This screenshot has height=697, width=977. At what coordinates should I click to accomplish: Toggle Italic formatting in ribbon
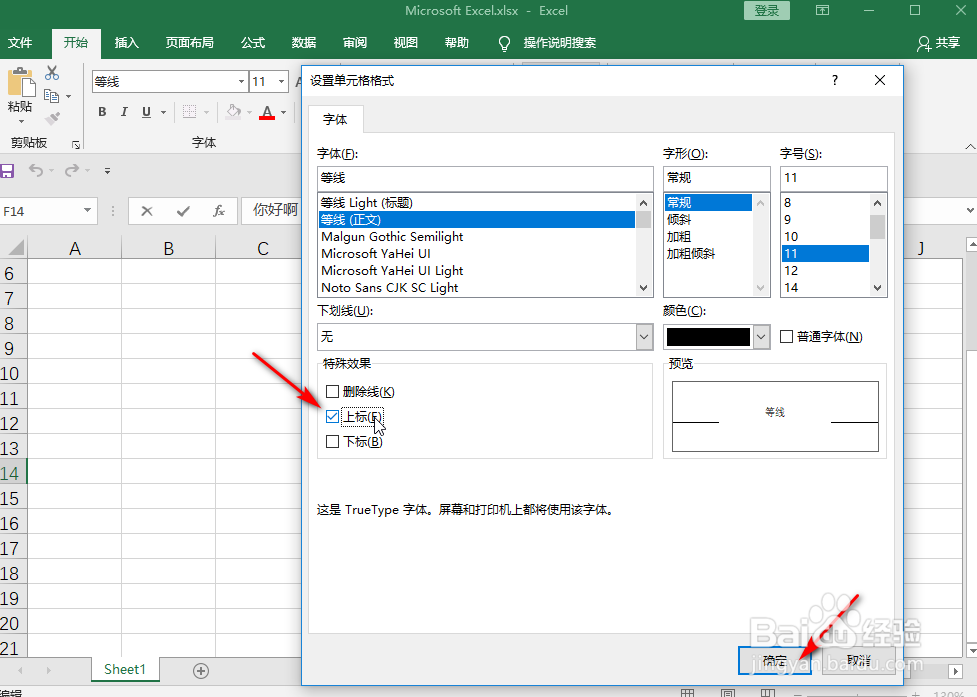pos(124,112)
